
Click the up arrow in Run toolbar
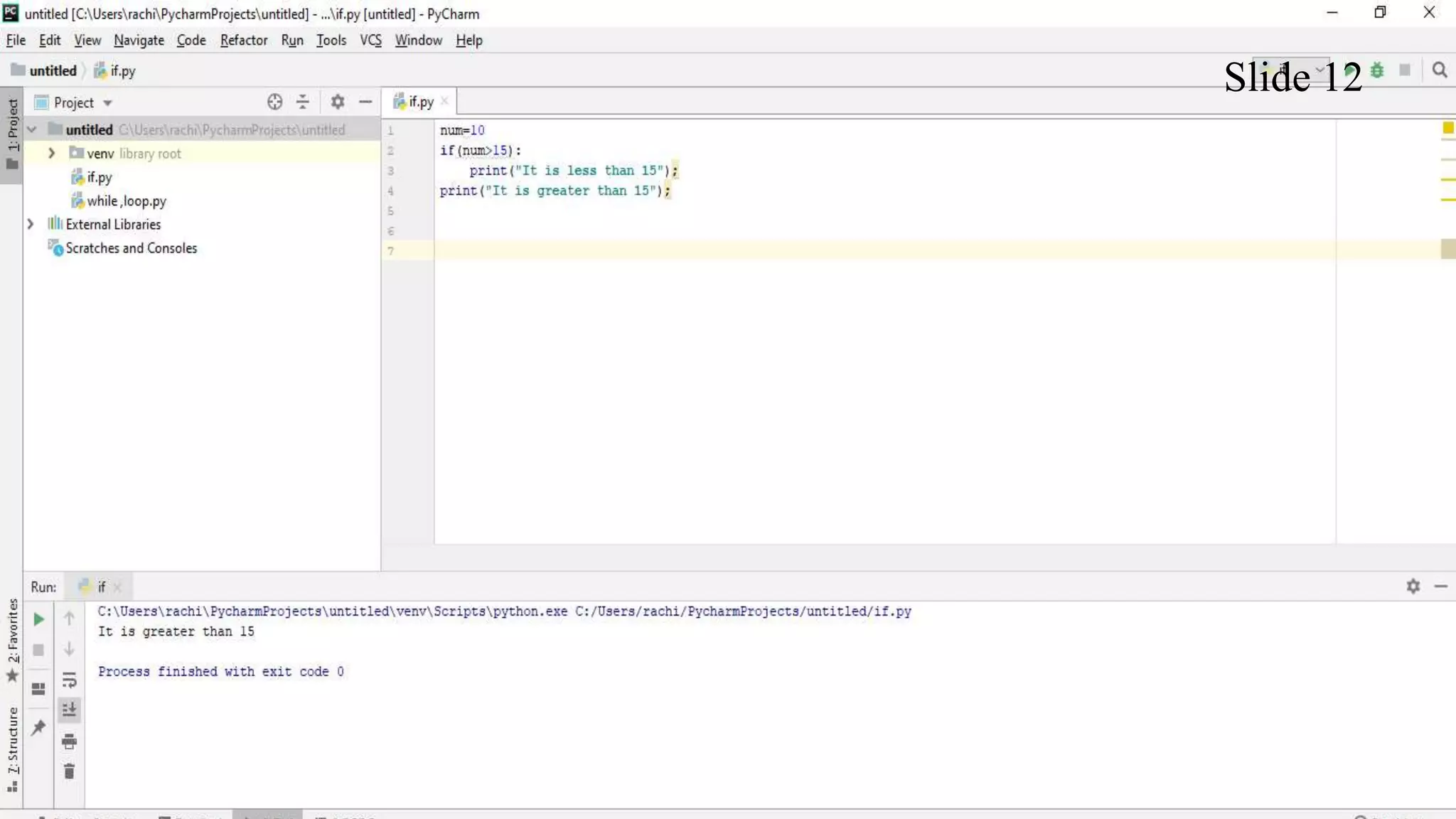(69, 619)
